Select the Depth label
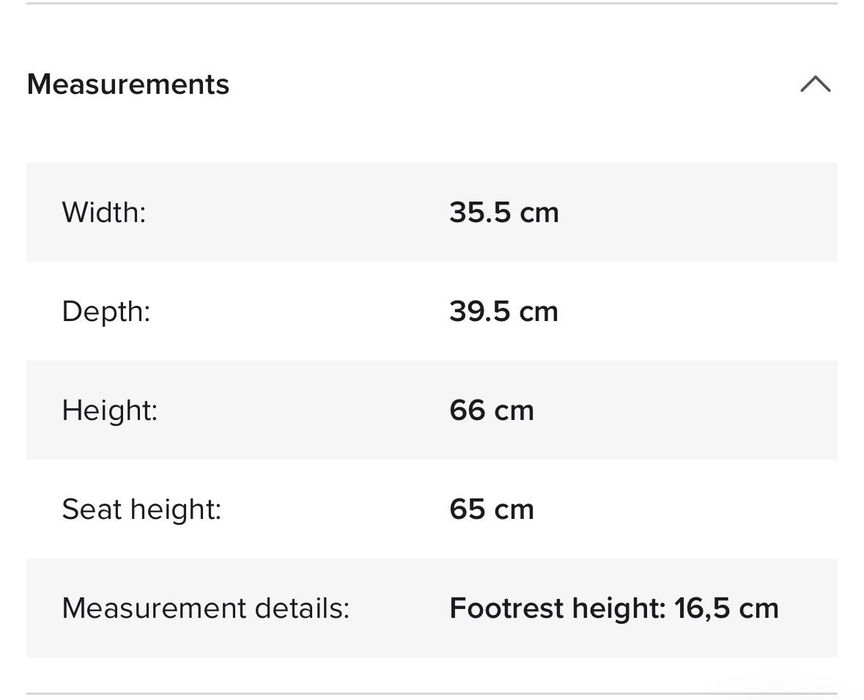 click(106, 311)
